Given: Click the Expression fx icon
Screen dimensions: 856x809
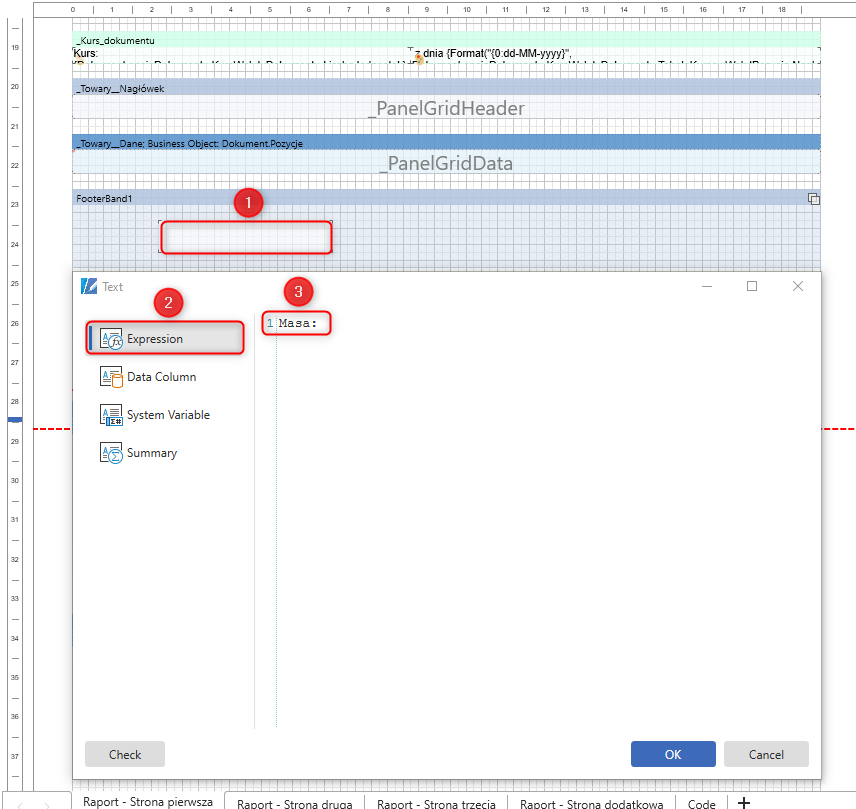Looking at the screenshot, I should click(x=111, y=339).
